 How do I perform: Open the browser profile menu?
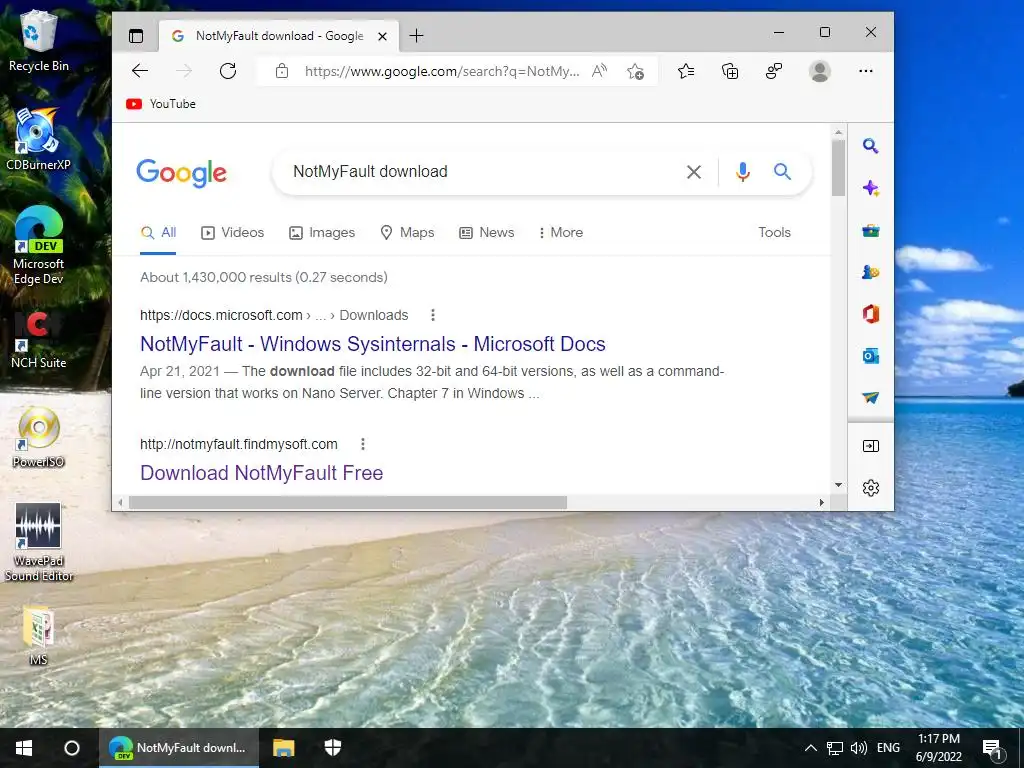tap(820, 71)
